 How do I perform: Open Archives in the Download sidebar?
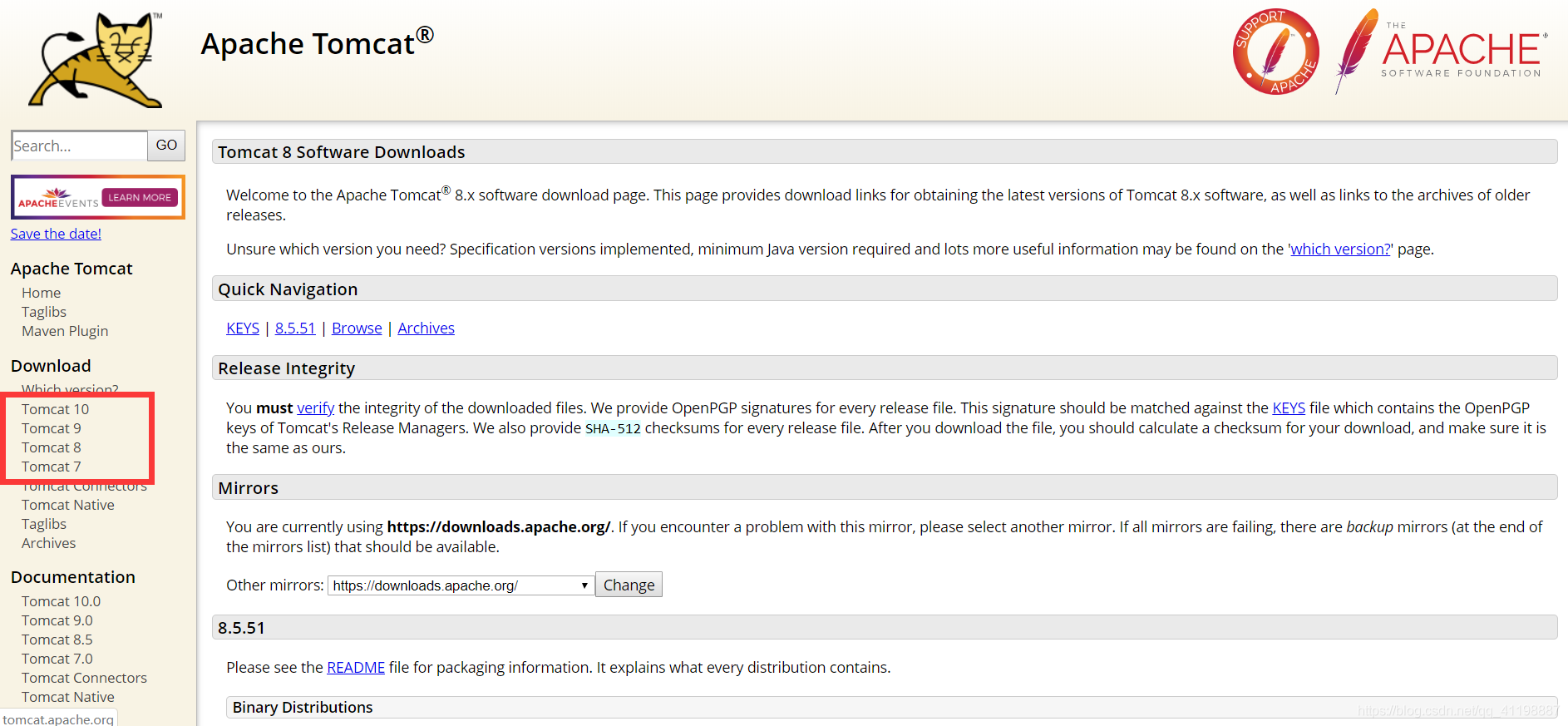tap(49, 543)
